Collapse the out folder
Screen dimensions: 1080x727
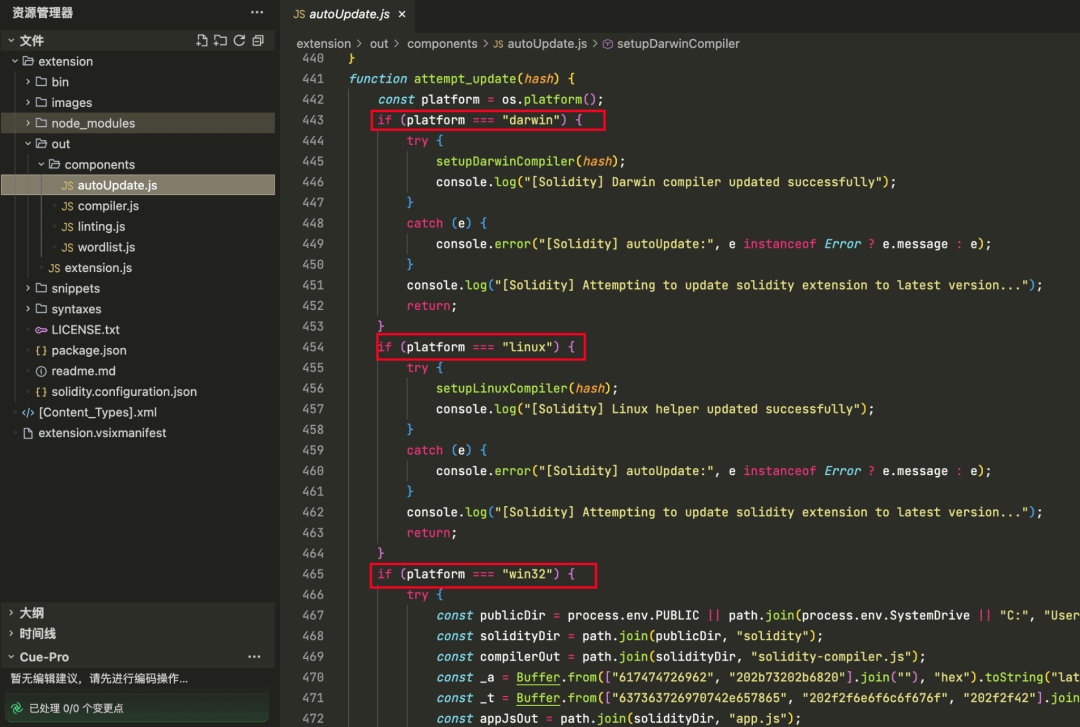tap(28, 144)
